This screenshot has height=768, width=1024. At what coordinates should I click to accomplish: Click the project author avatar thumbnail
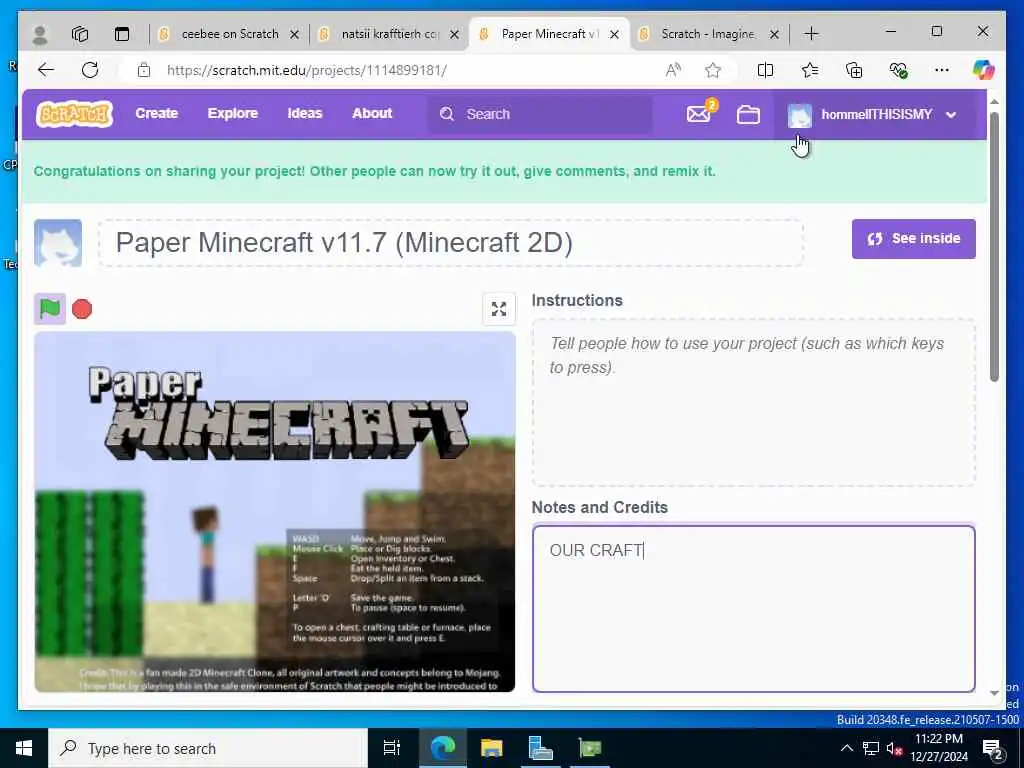pyautogui.click(x=58, y=243)
